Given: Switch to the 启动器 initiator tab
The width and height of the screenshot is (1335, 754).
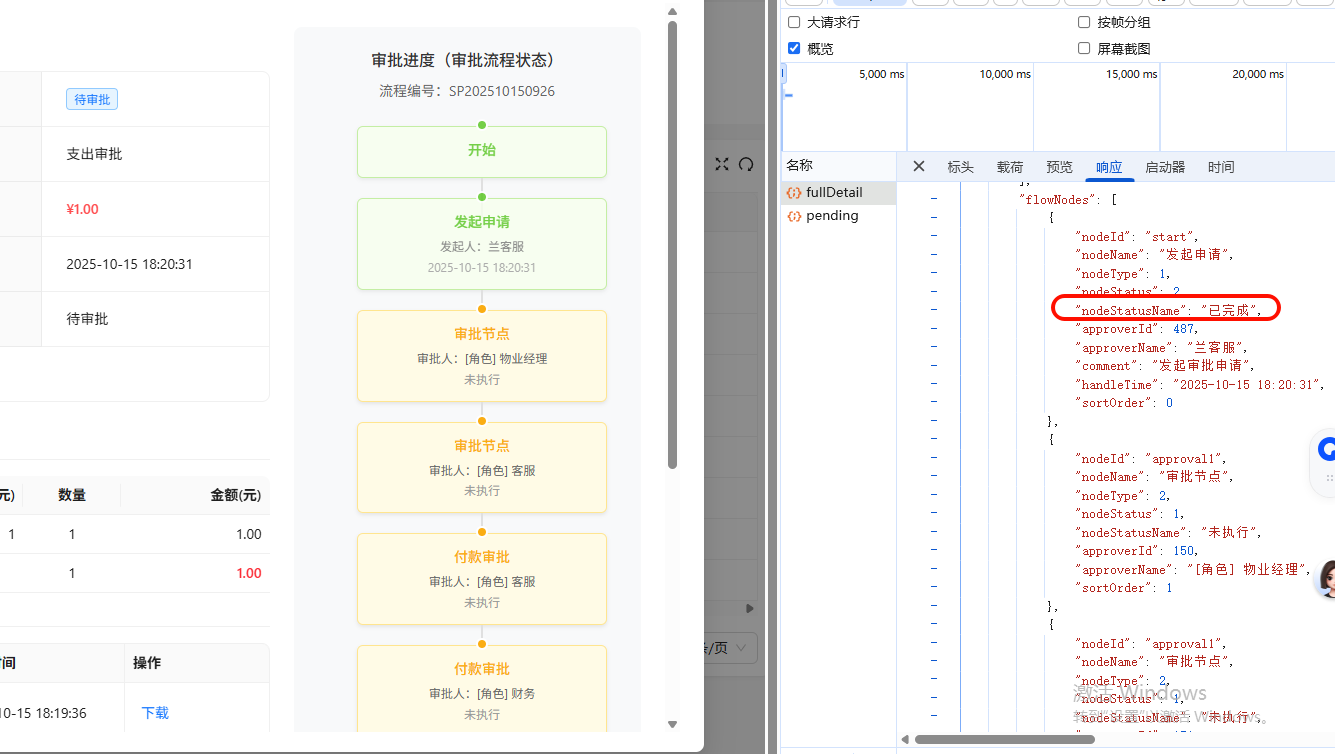Looking at the screenshot, I should (1167, 166).
